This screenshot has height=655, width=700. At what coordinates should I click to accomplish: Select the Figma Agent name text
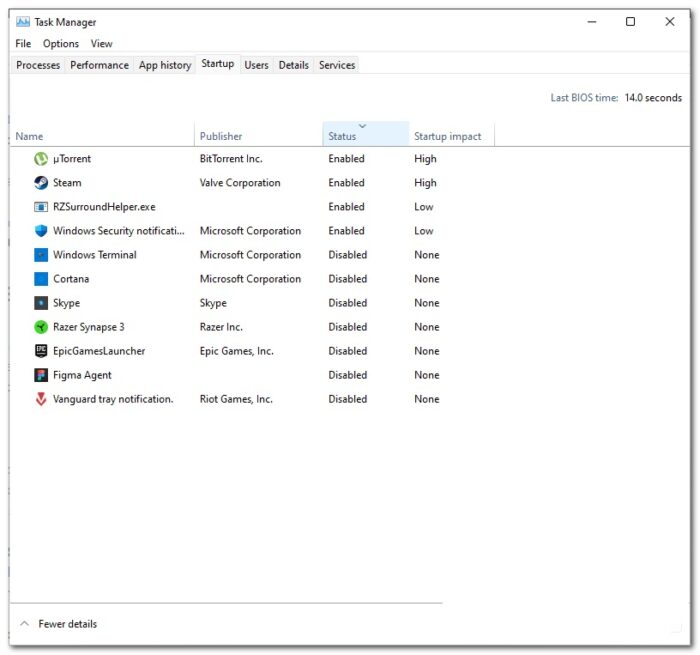tap(82, 375)
